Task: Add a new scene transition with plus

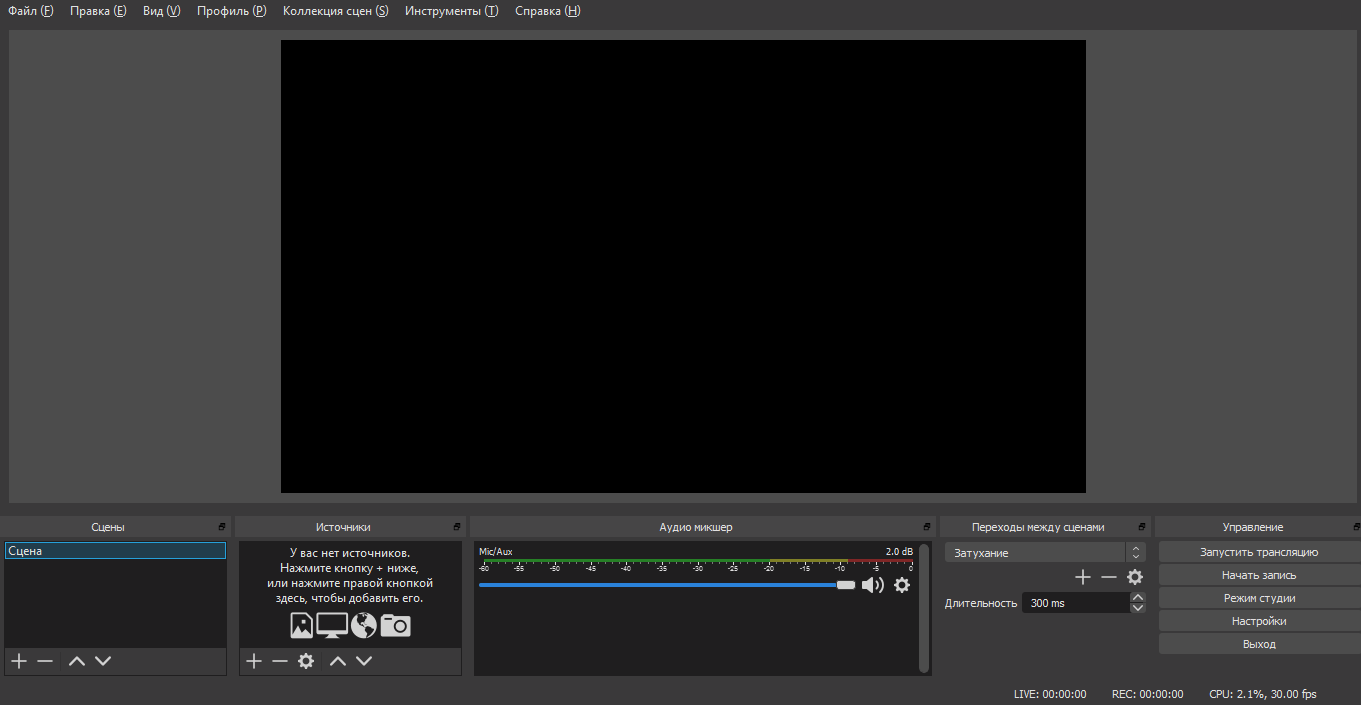Action: click(1082, 577)
